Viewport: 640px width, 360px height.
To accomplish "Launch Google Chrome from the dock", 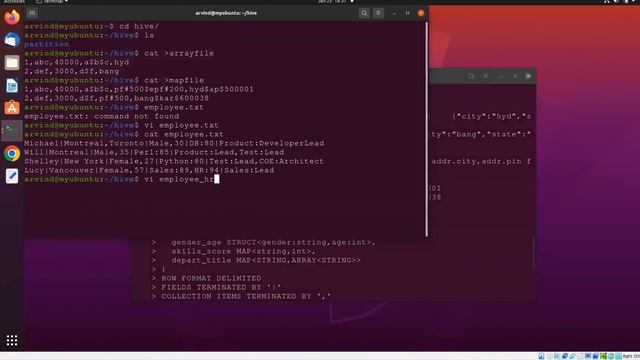I will tap(12, 153).
